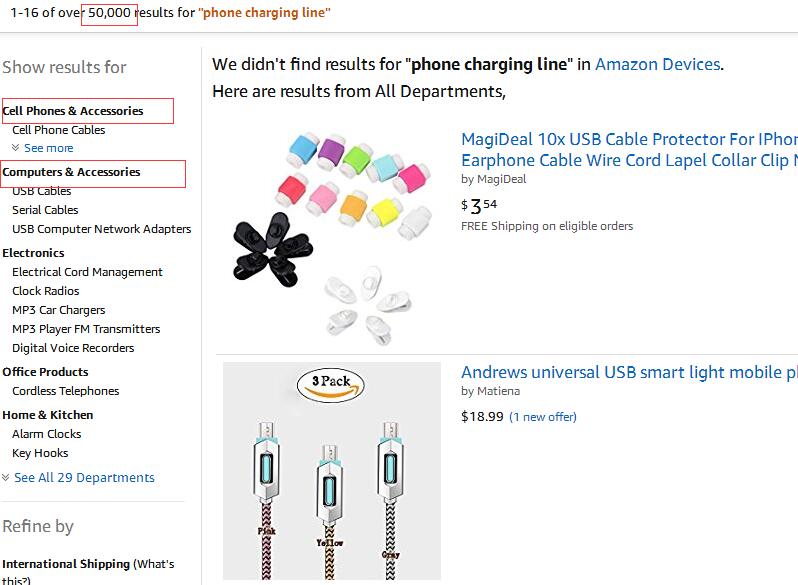Open the Cell Phones & Accessories department
This screenshot has width=798, height=585.
(73, 111)
